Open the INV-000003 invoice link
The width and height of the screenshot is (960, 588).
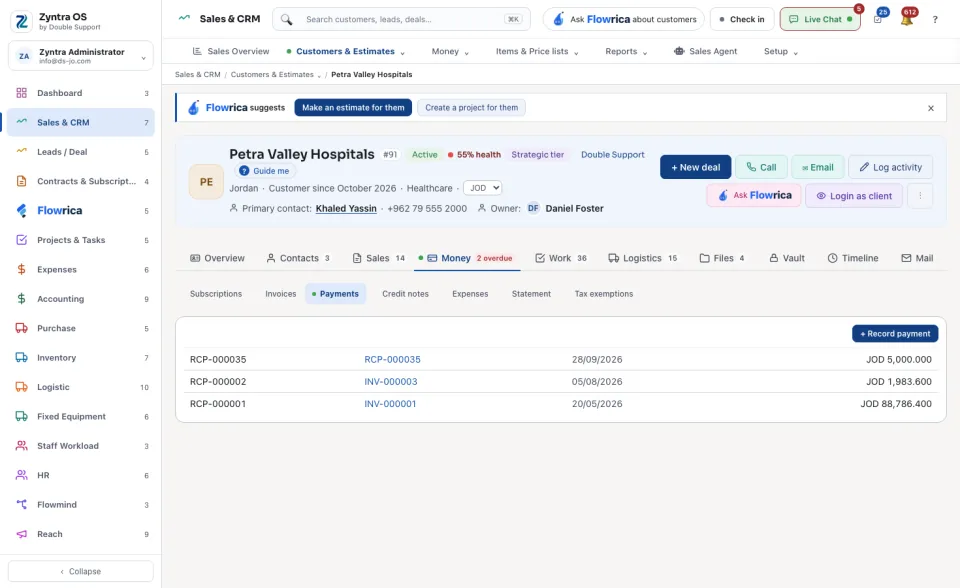(391, 382)
